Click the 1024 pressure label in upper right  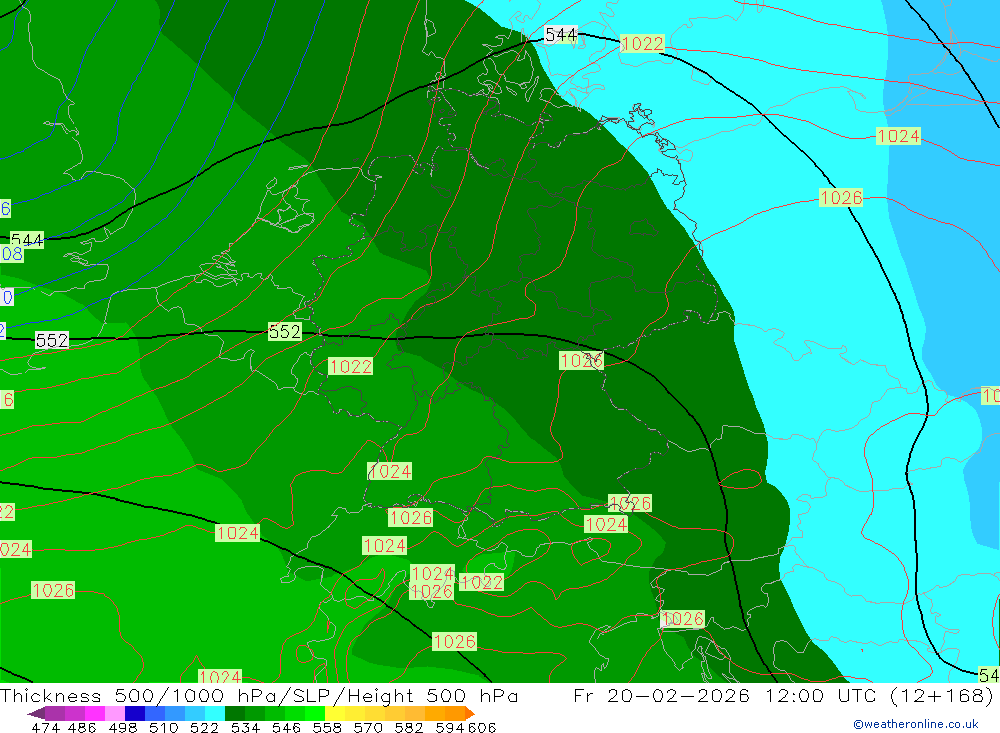898,136
